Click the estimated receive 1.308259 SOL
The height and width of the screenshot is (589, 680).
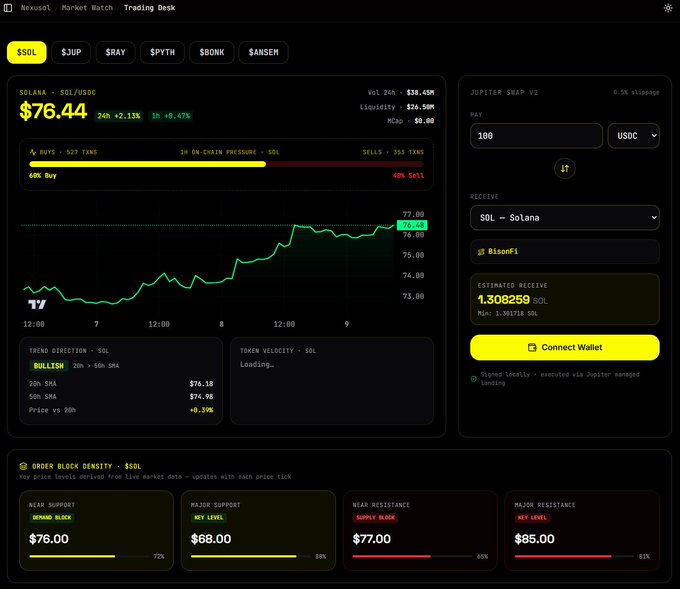512,300
